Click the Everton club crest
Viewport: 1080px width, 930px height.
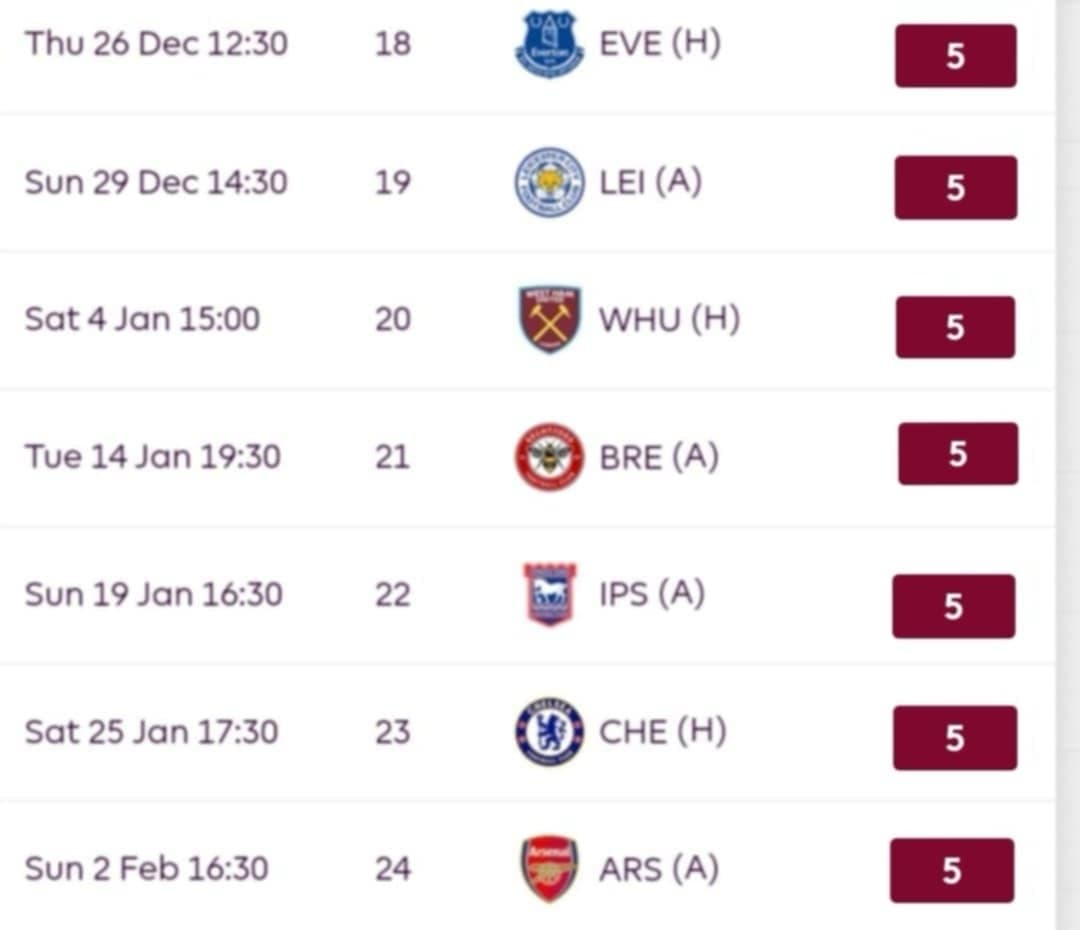[549, 45]
